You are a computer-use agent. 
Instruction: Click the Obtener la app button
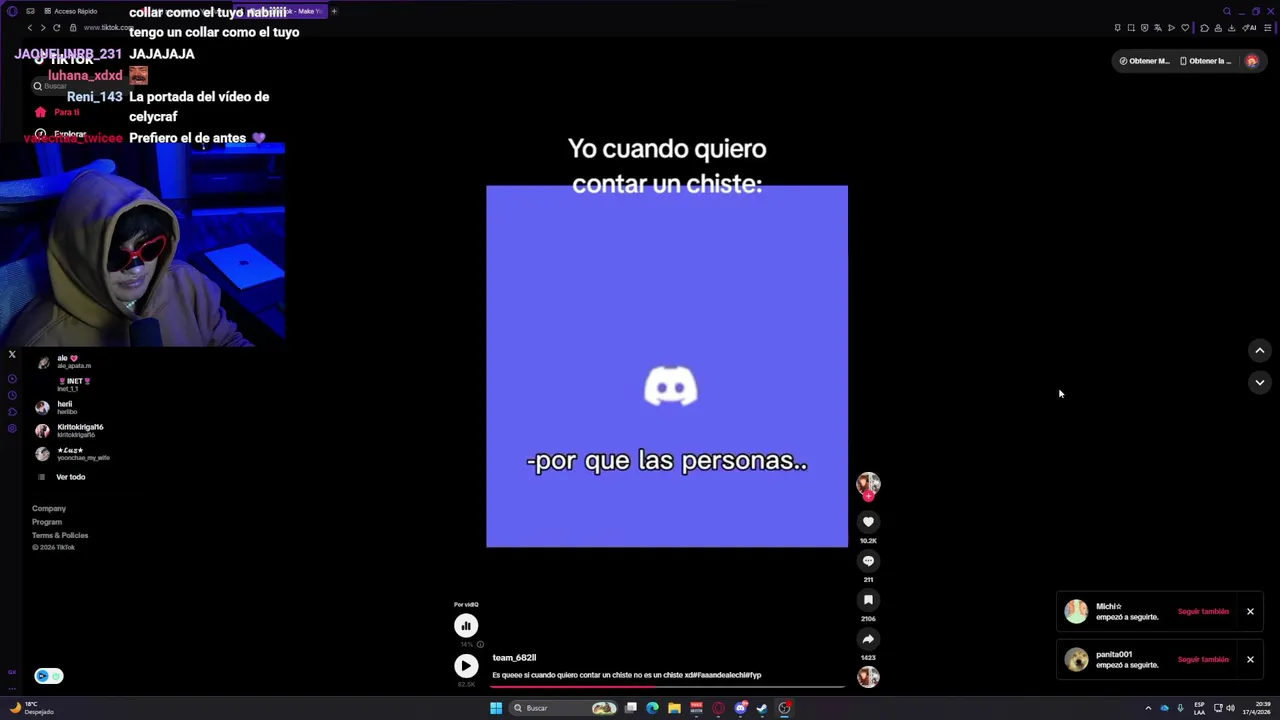coord(1205,61)
